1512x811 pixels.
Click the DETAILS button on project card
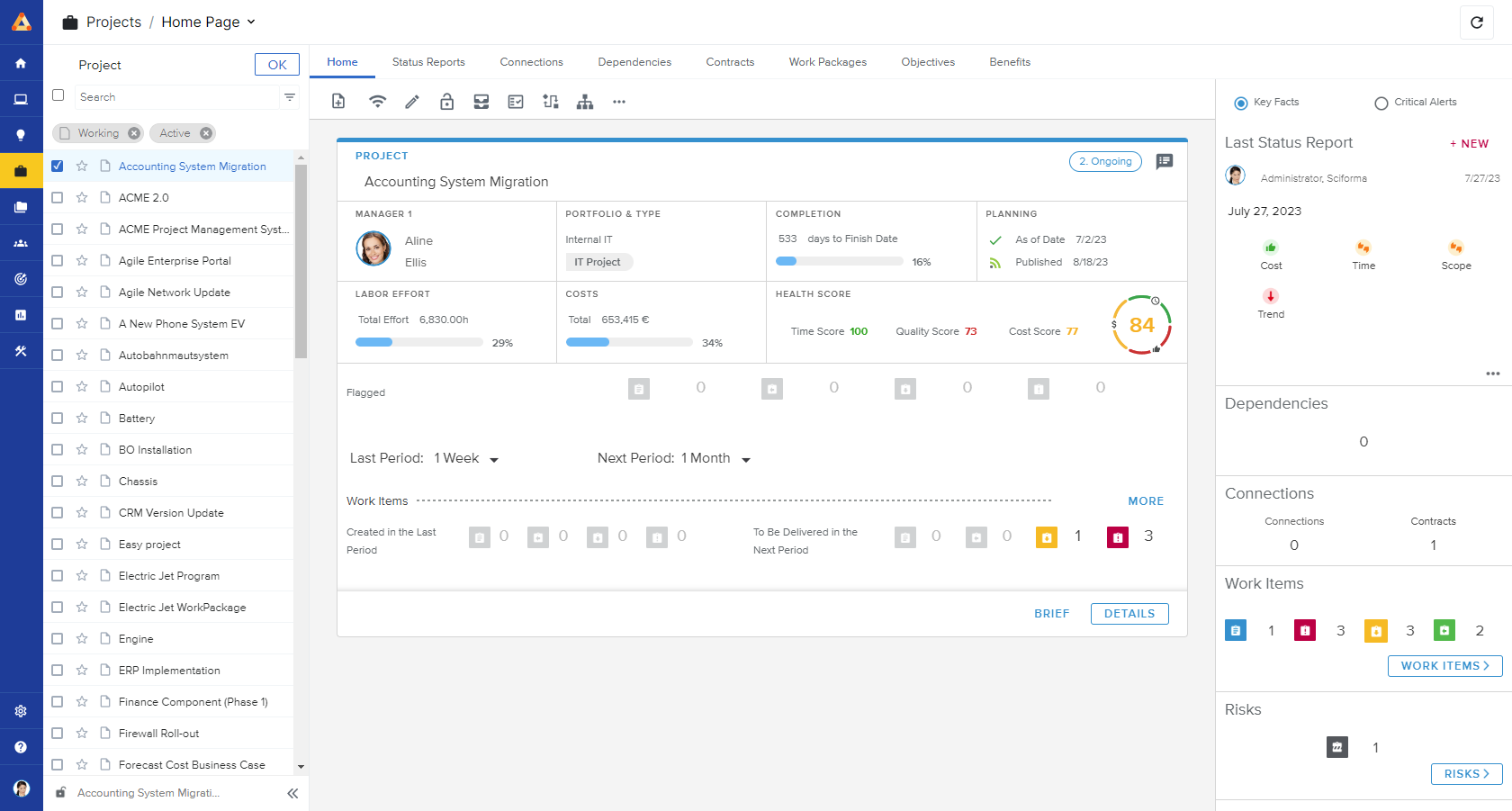[1129, 613]
